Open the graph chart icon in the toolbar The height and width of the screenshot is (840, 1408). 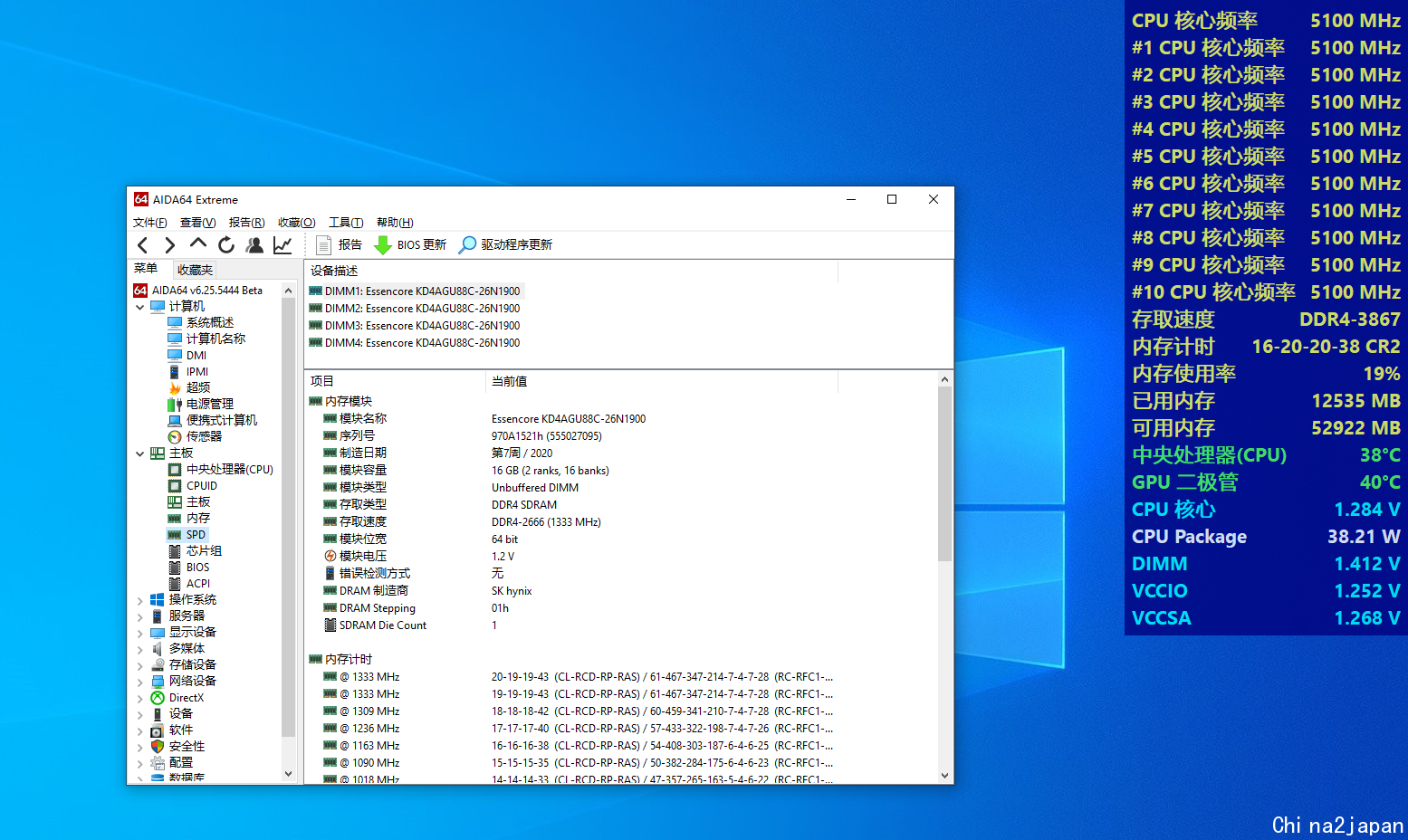(283, 244)
